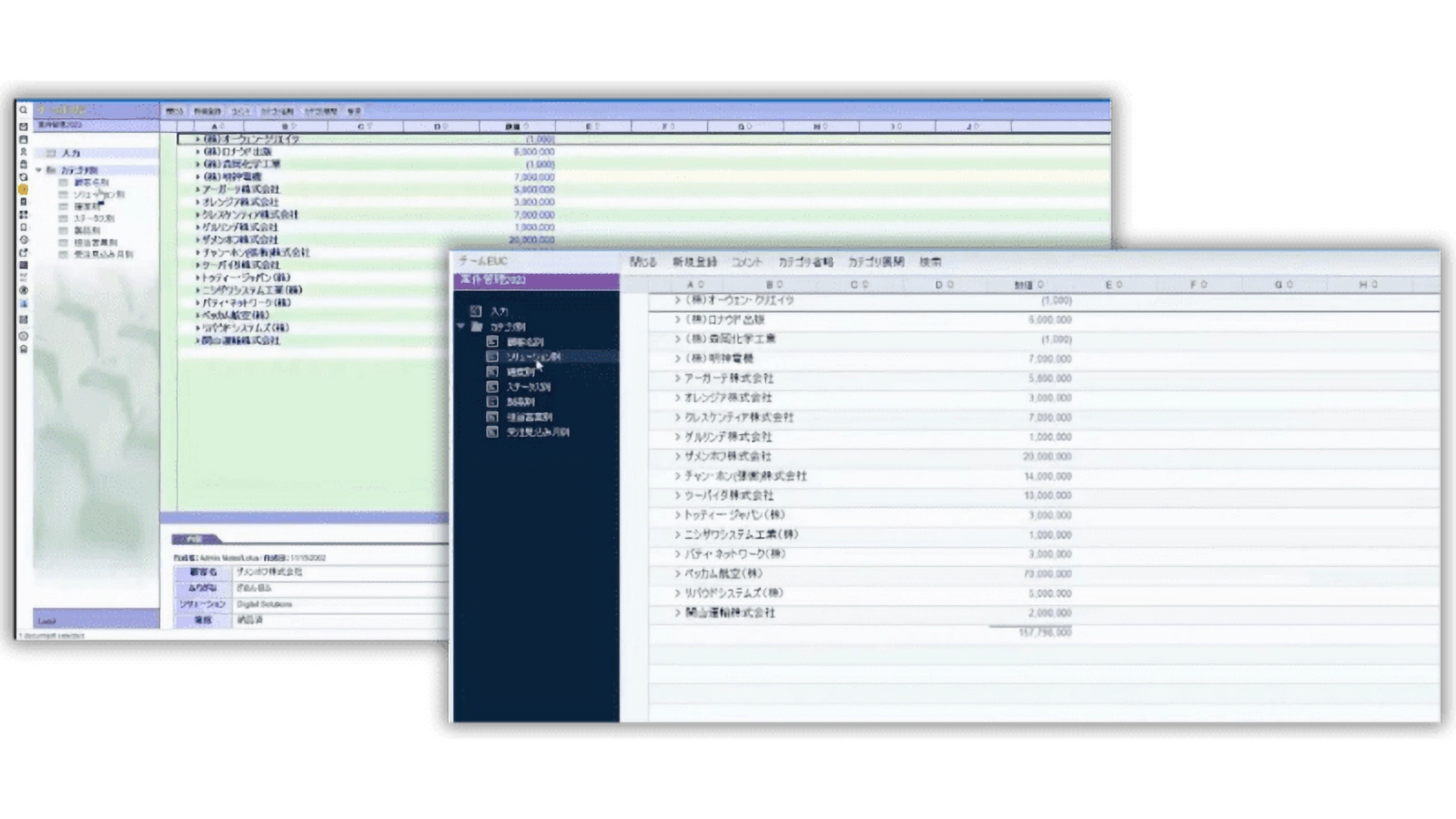The image size is (1456, 819).
Task: Open the mail envelope icon in back window strip
Action: point(24,126)
